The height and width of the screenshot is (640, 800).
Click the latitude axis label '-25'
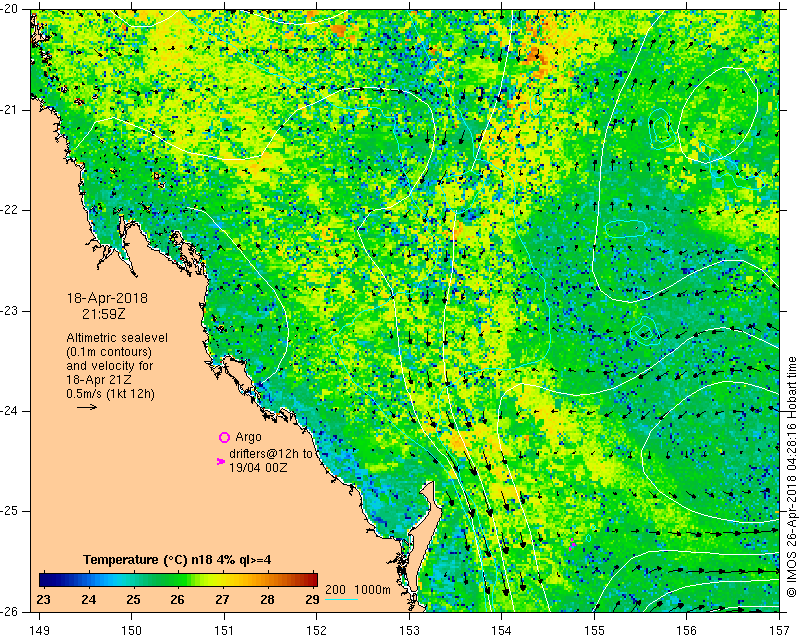(x=9, y=511)
